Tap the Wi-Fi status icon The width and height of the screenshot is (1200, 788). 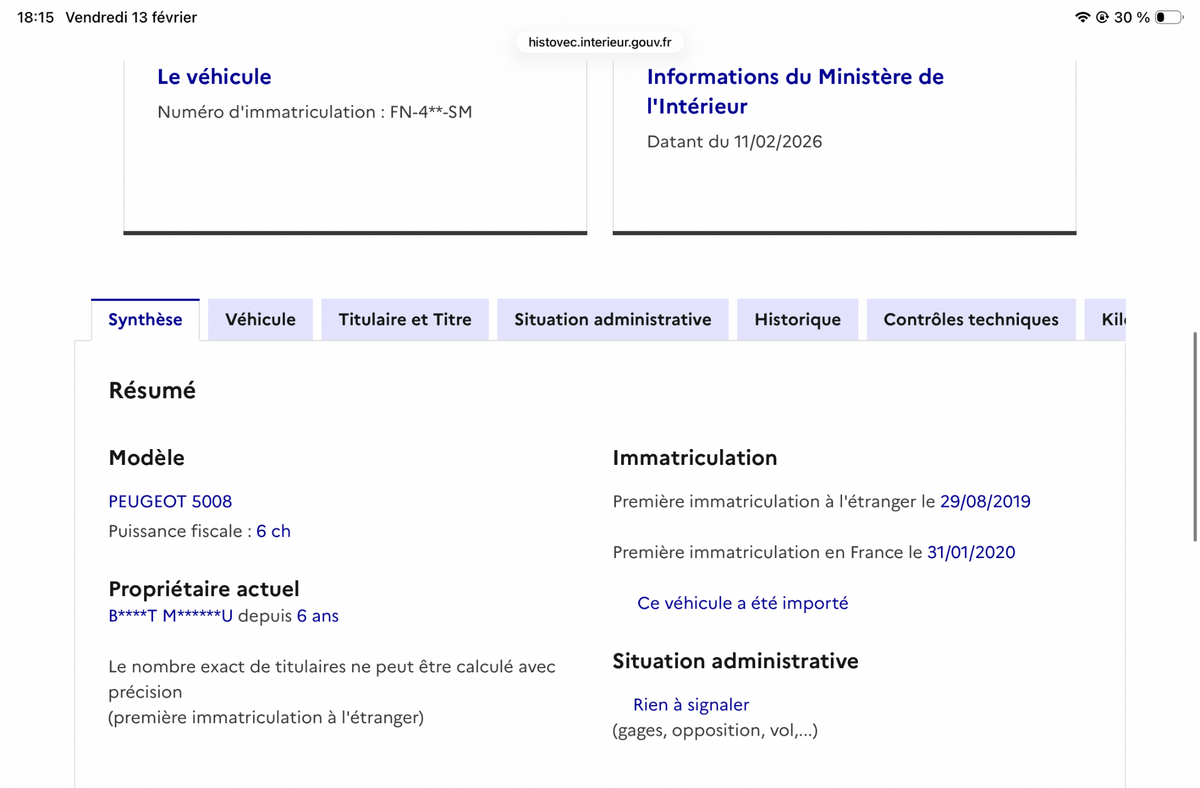[x=1082, y=18]
